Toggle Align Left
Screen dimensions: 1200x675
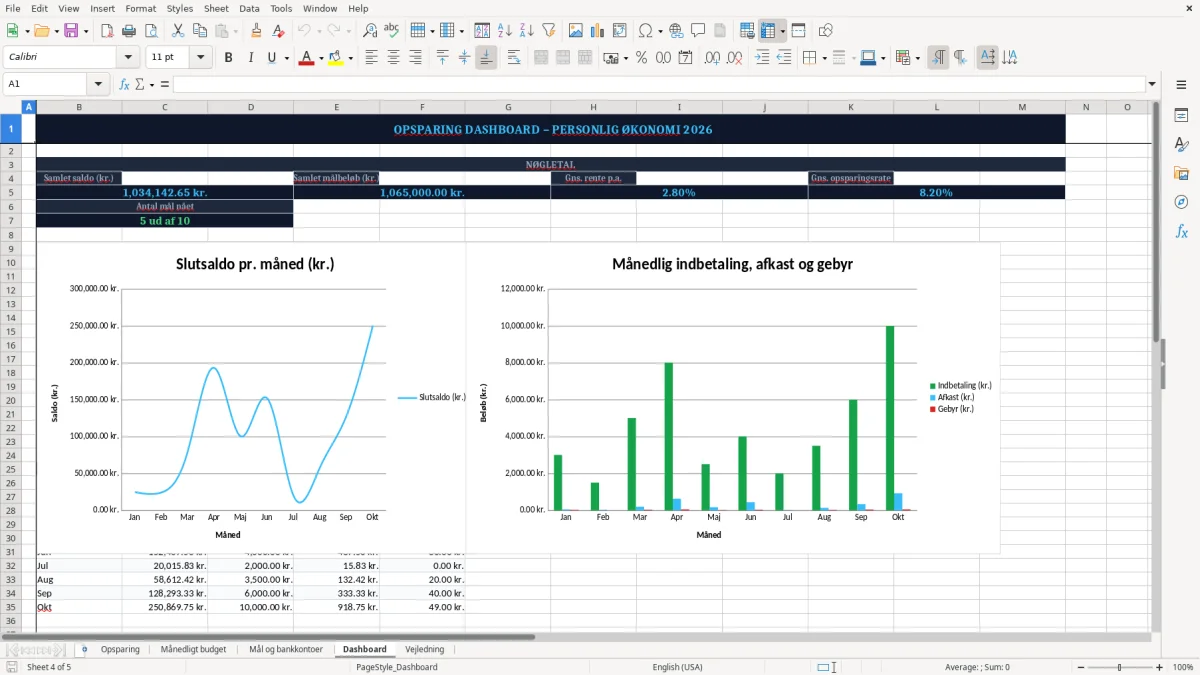pos(371,57)
